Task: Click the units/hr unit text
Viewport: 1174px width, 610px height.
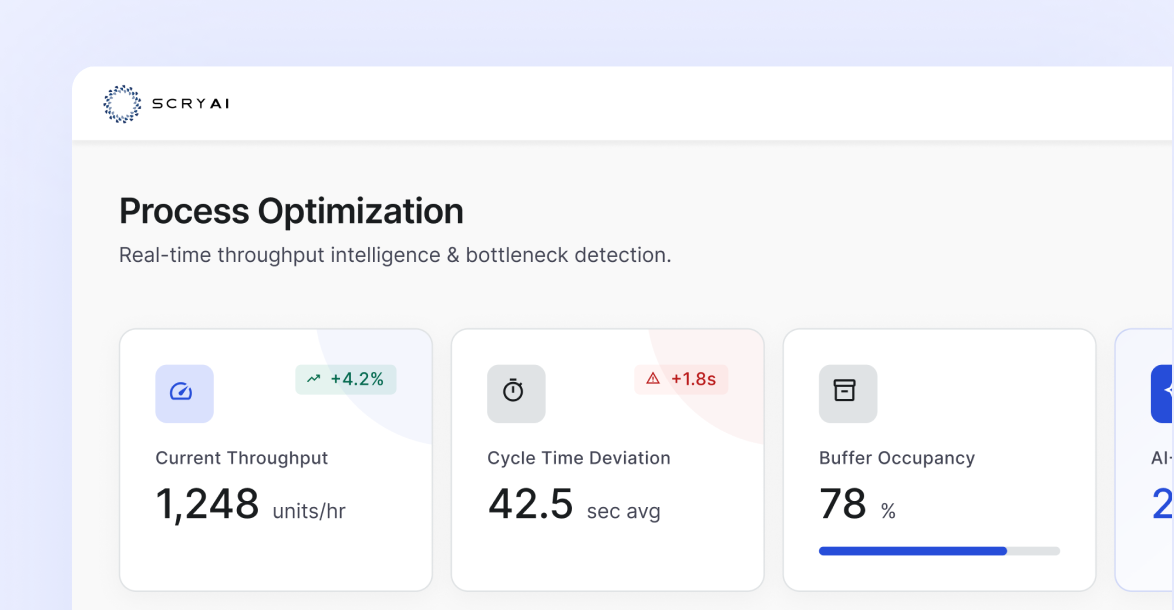Action: [308, 511]
